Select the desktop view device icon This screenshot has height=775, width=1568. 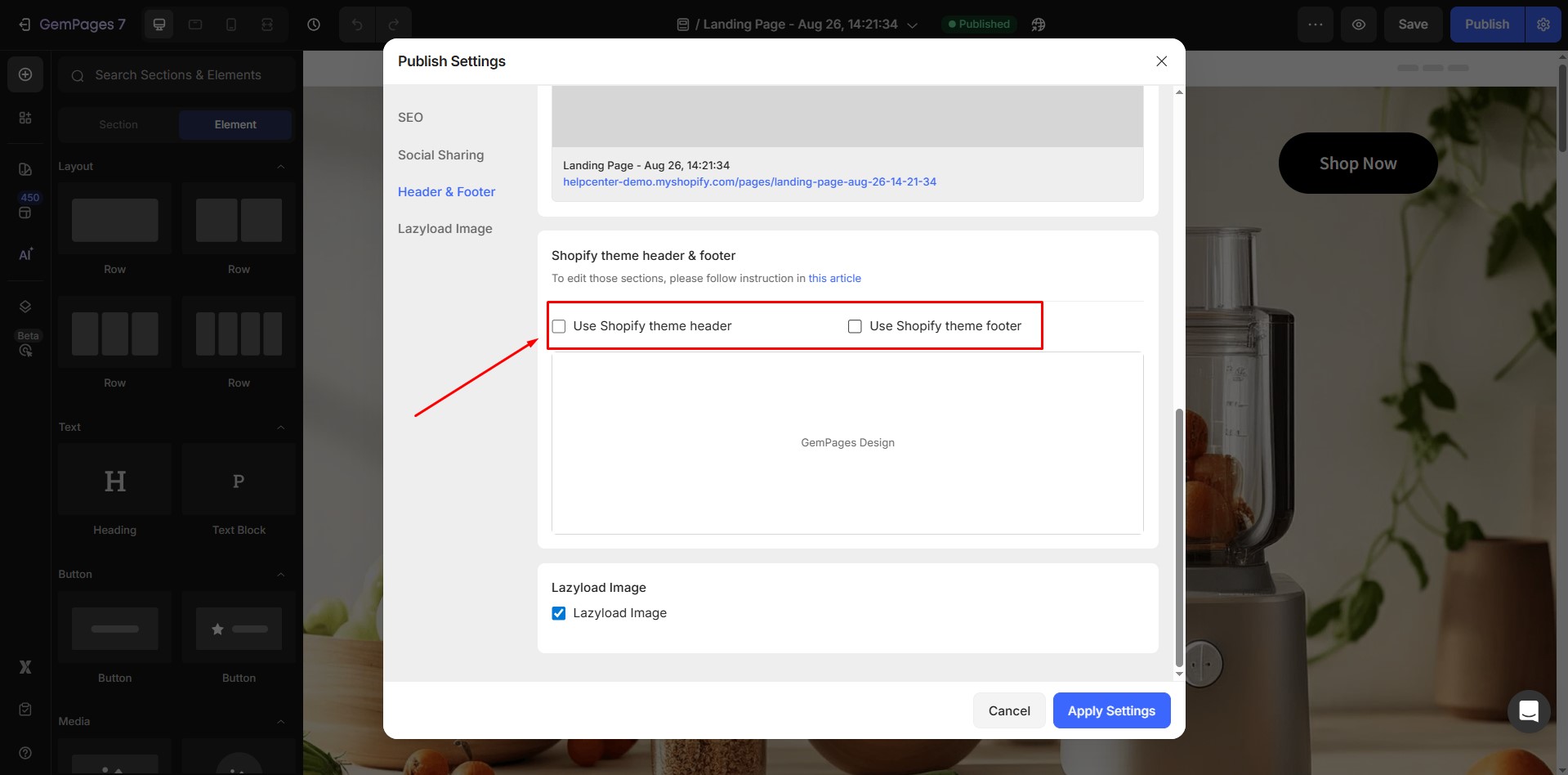click(x=159, y=25)
